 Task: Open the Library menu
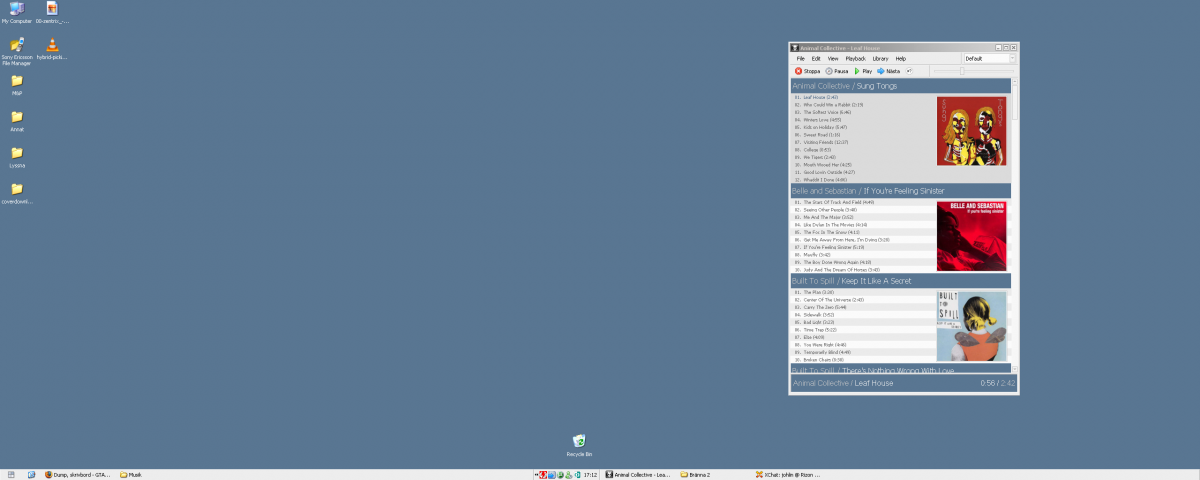(880, 59)
